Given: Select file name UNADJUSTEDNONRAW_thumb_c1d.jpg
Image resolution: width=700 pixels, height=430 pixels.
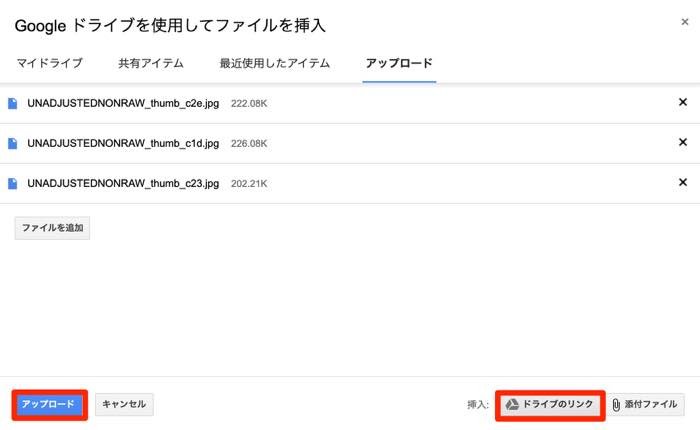Looking at the screenshot, I should (123, 143).
